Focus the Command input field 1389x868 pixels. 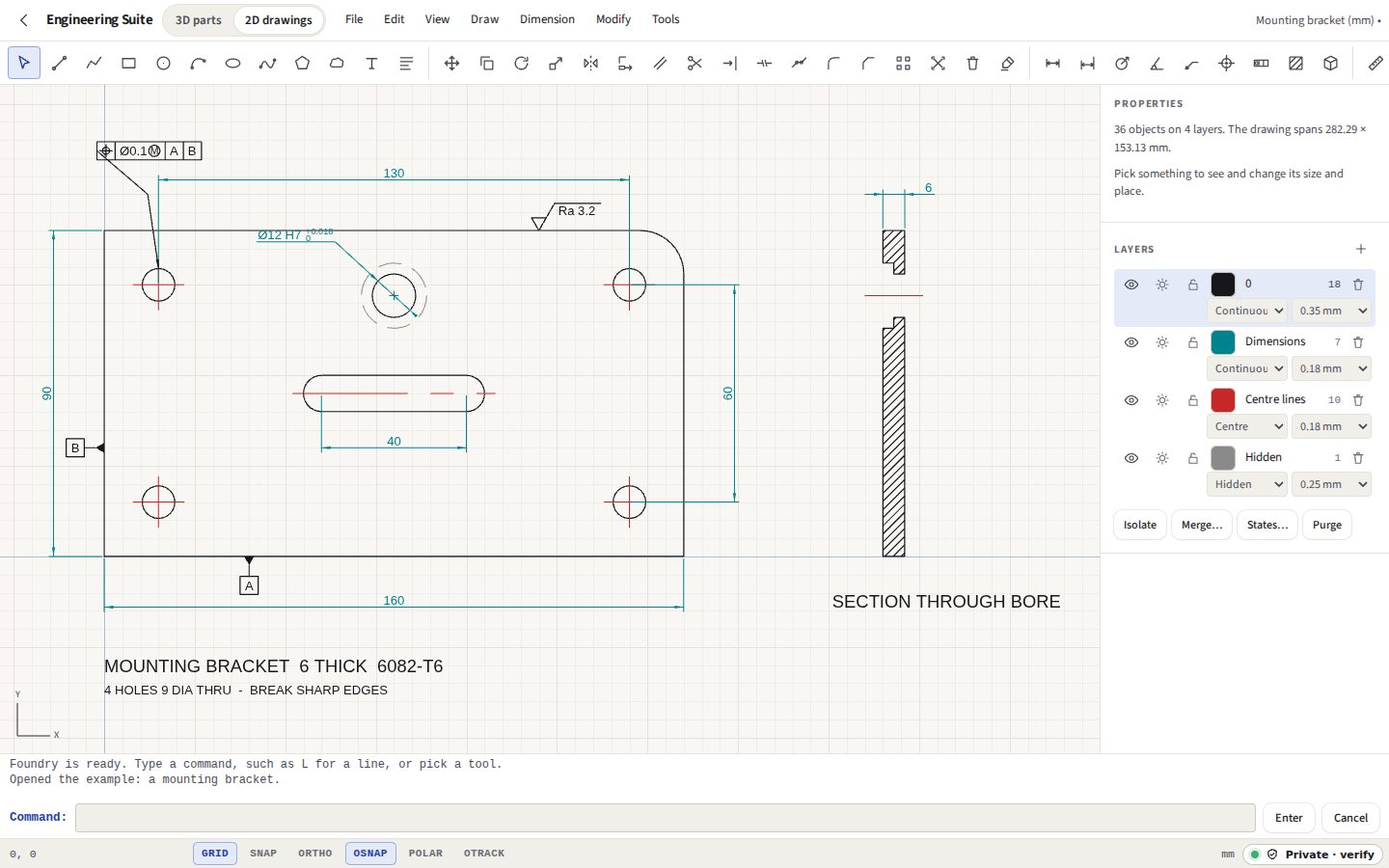(666, 818)
